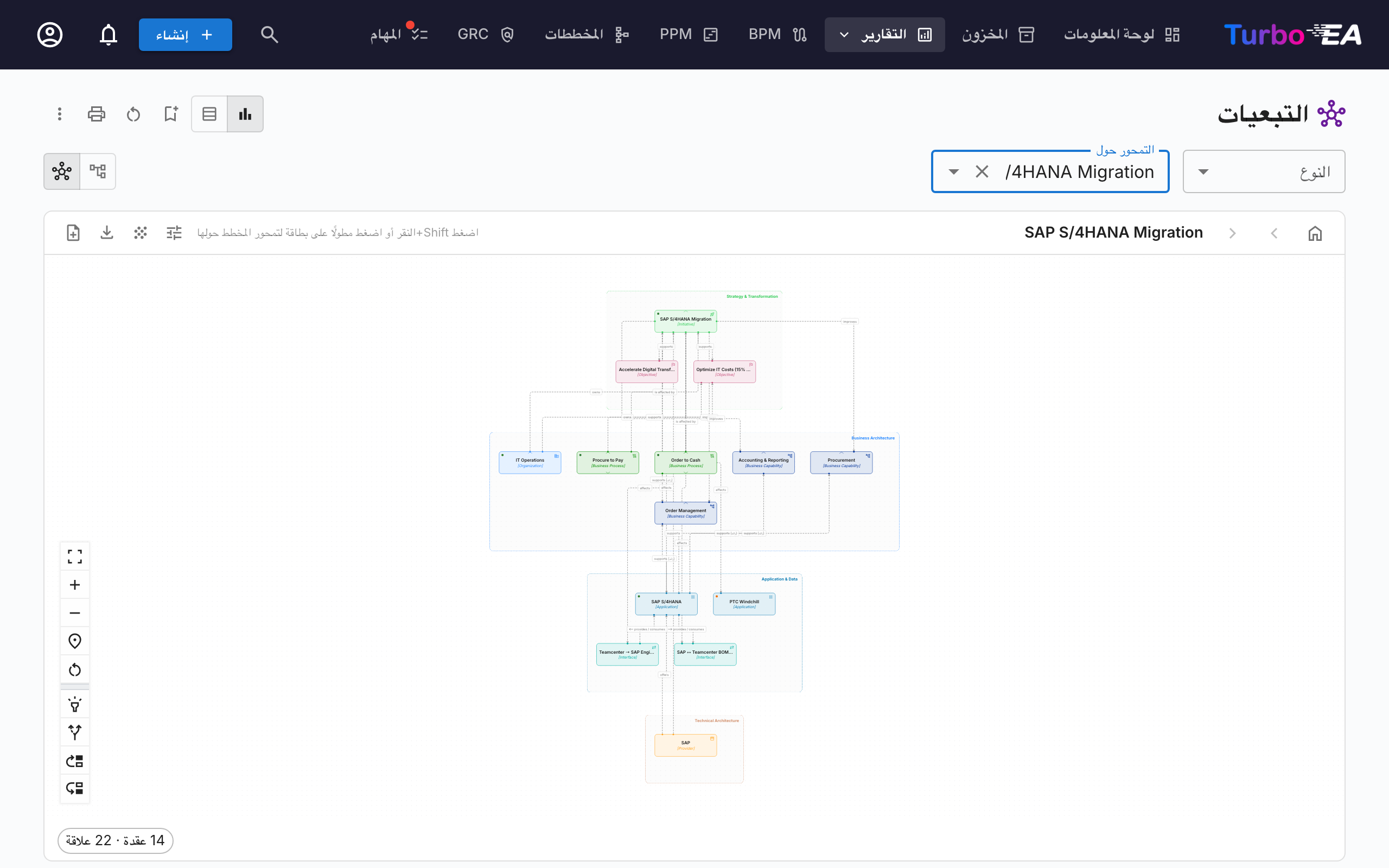
Task: Click the scattered dots auto-layout icon
Action: click(141, 233)
